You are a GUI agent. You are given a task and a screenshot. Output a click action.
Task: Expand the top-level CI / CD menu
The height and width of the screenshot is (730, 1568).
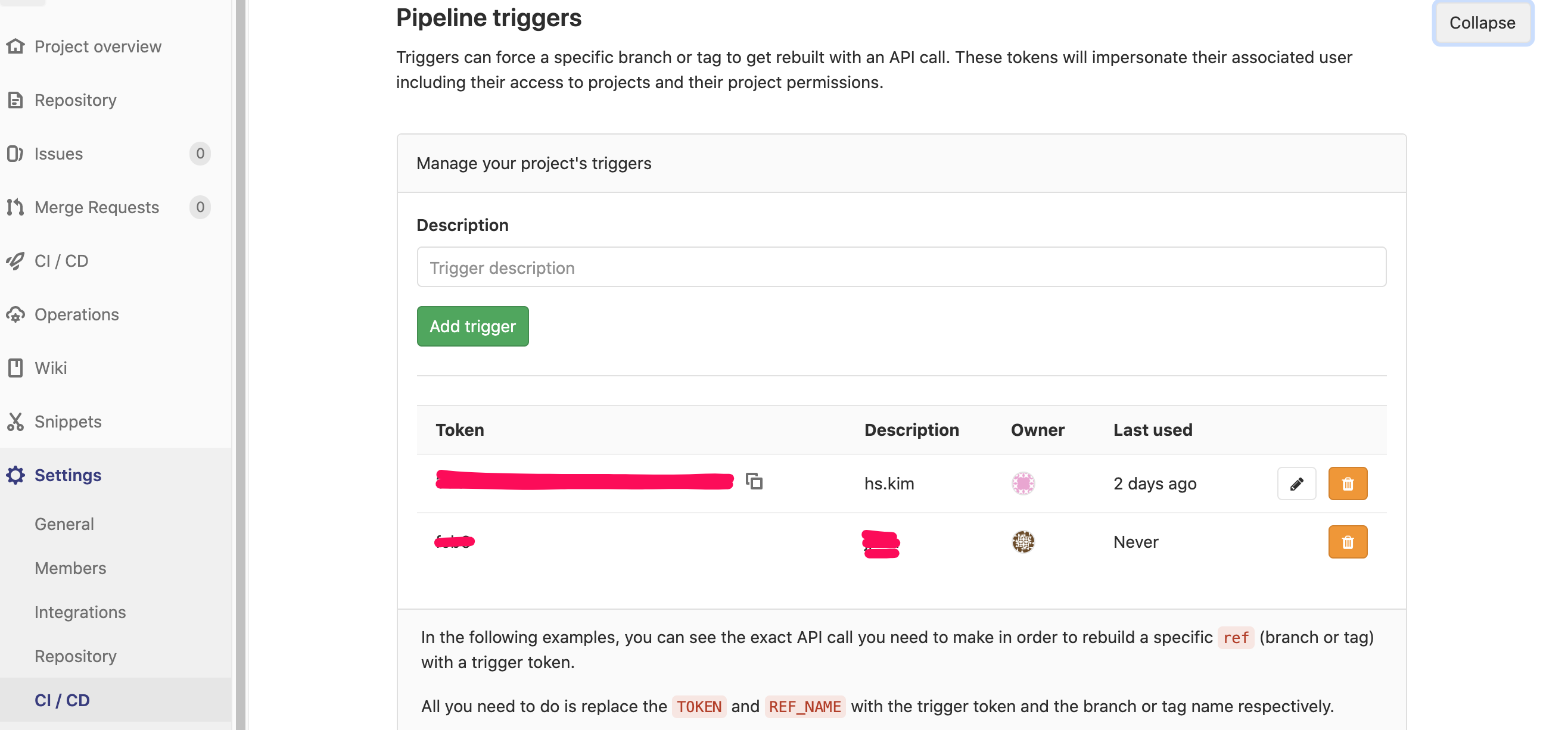(61, 261)
